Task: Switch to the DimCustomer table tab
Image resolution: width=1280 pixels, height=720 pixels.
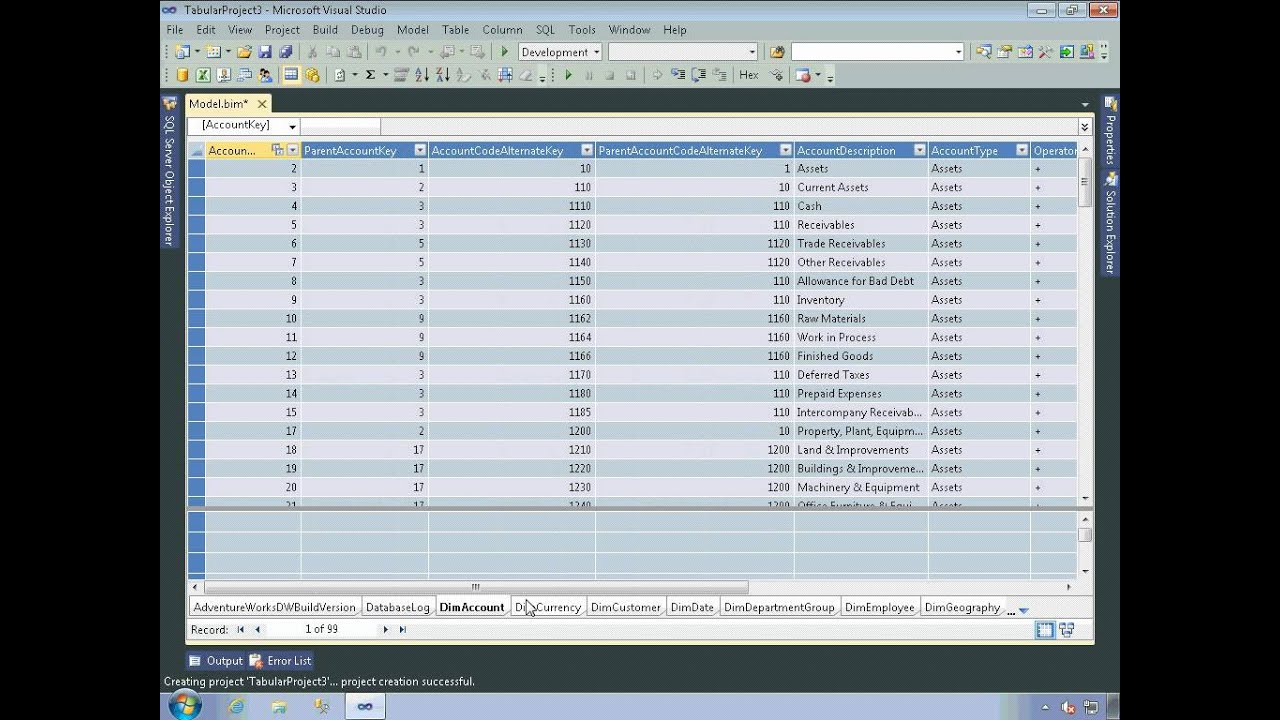Action: (626, 607)
